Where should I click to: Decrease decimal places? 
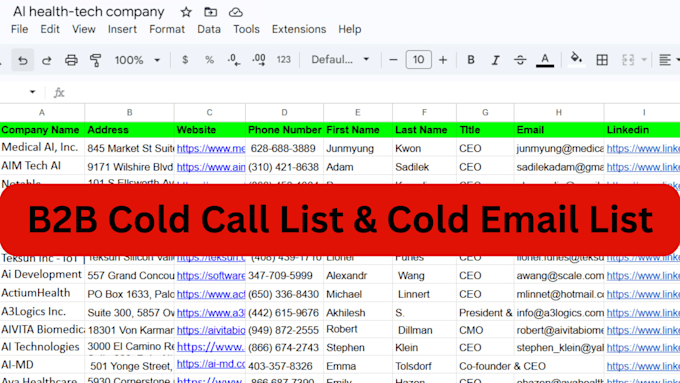[234, 60]
